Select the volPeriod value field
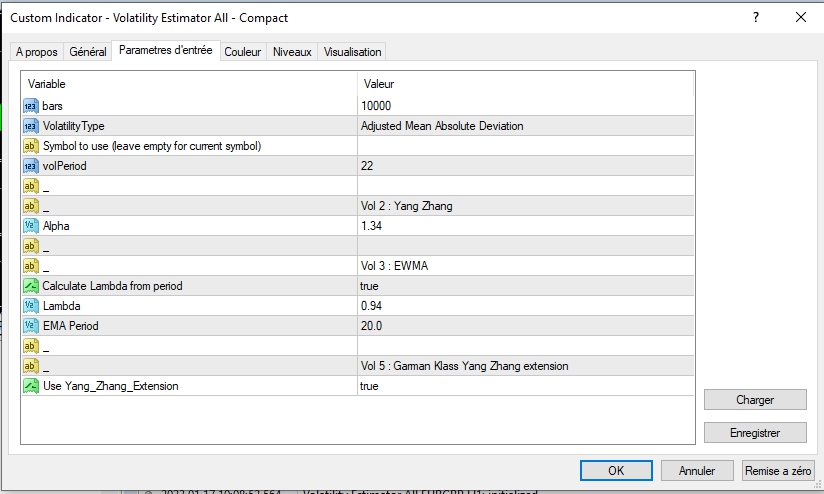The image size is (824, 494). [x=525, y=166]
